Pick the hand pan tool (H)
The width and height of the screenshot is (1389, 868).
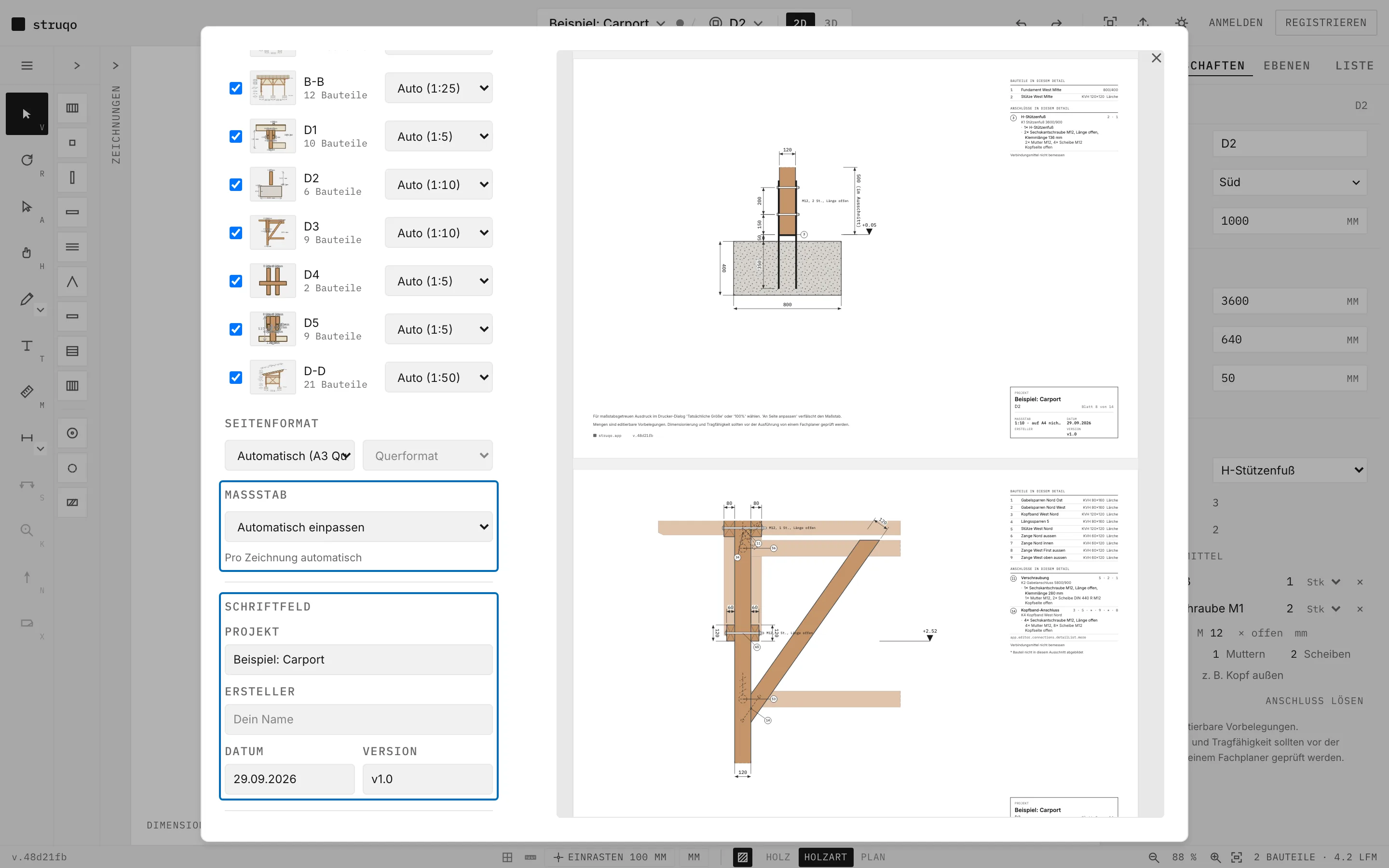[27, 253]
